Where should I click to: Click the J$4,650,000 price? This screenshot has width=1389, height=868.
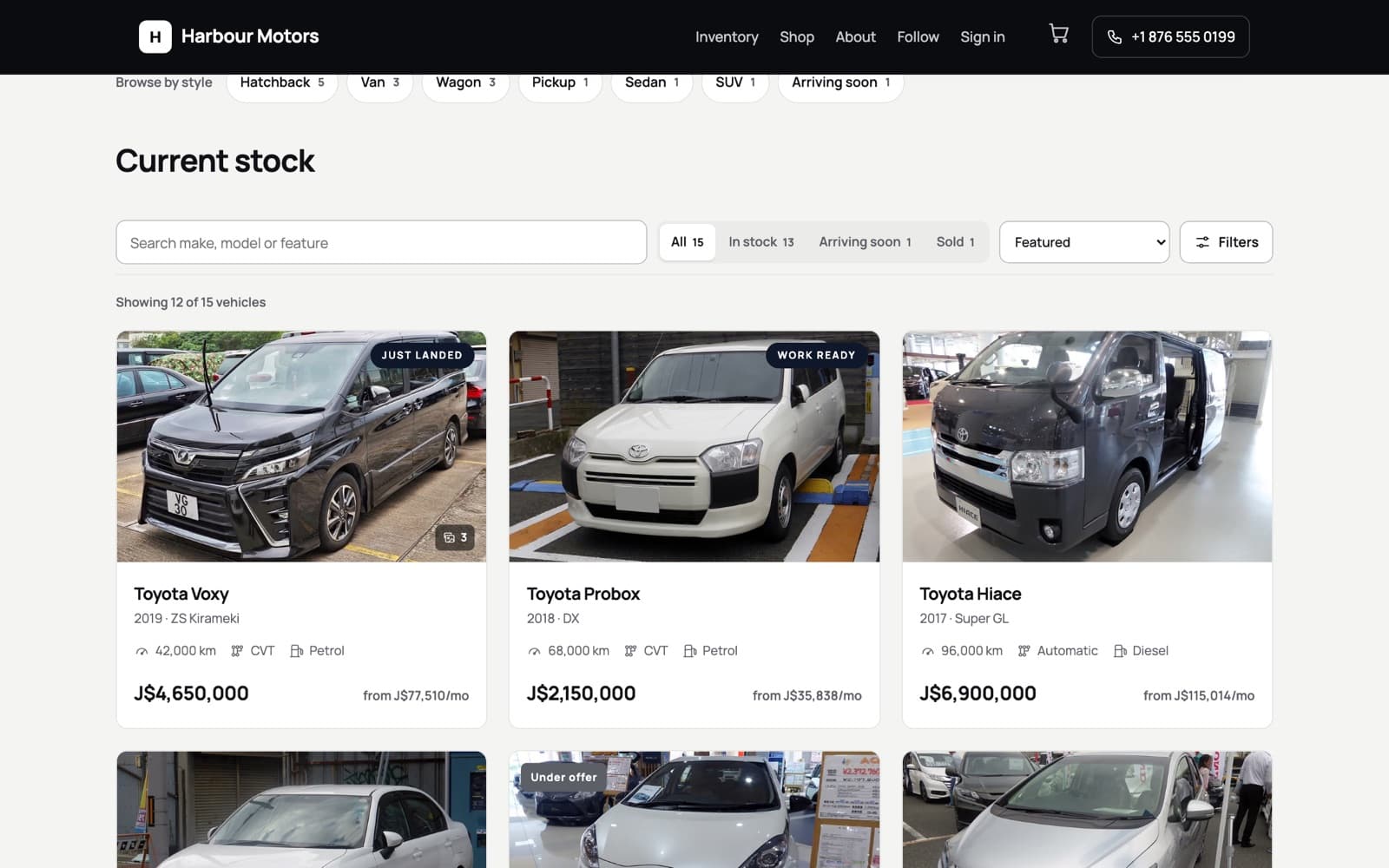point(191,694)
